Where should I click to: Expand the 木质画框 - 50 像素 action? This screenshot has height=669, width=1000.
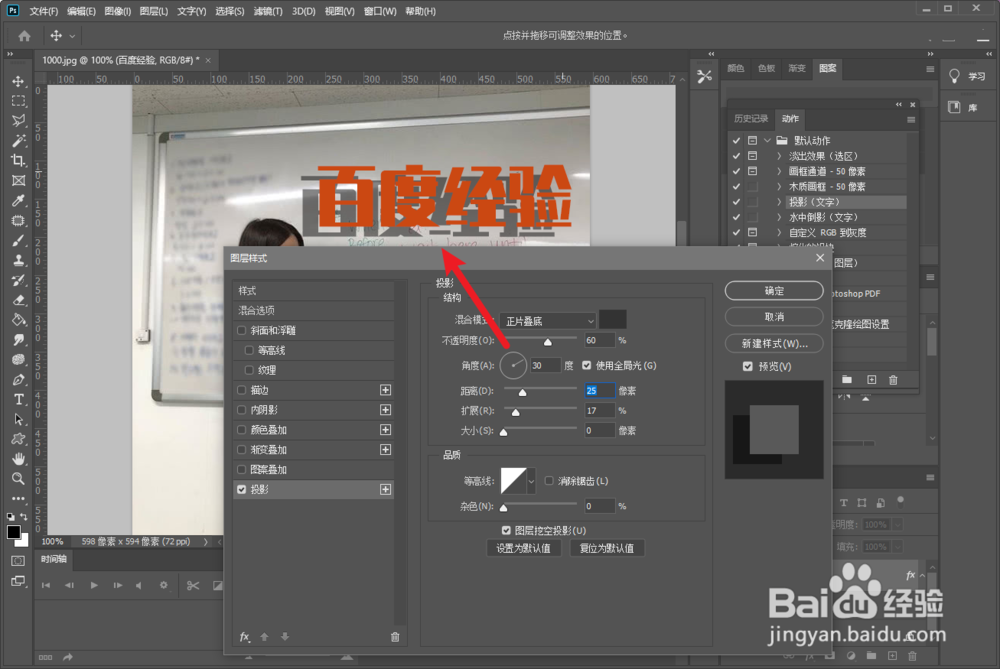point(779,186)
